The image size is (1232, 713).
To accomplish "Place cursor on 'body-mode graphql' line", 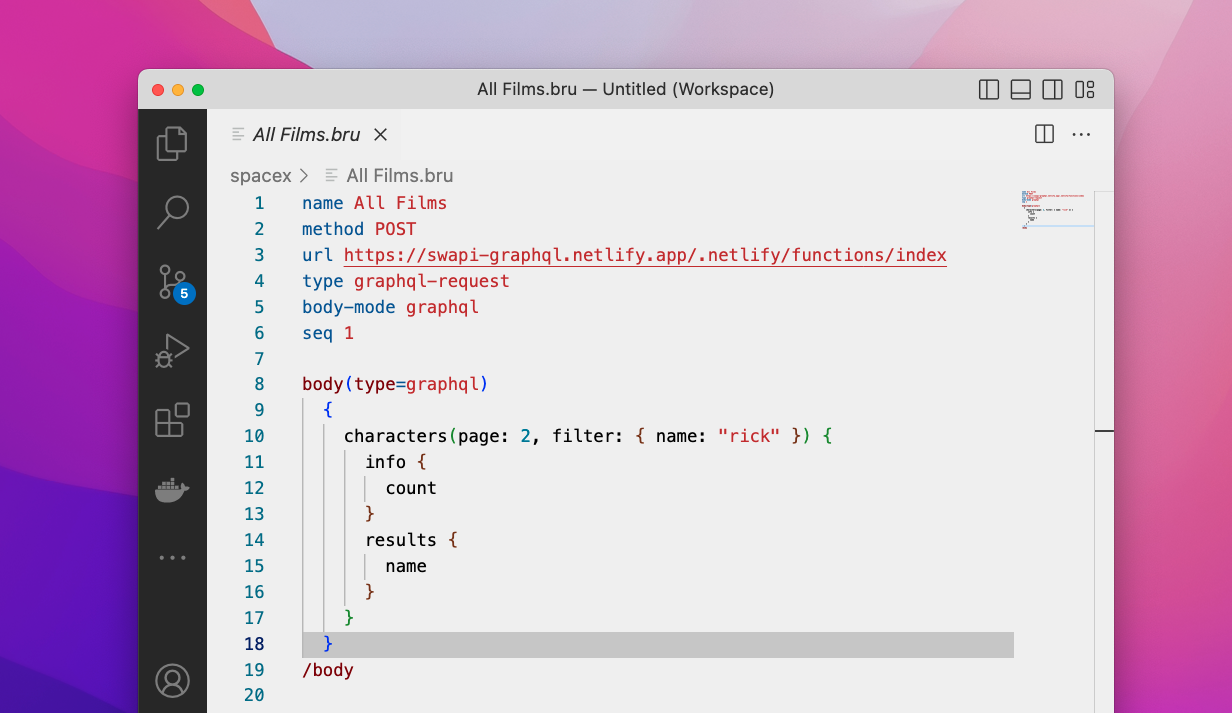I will click(x=390, y=307).
